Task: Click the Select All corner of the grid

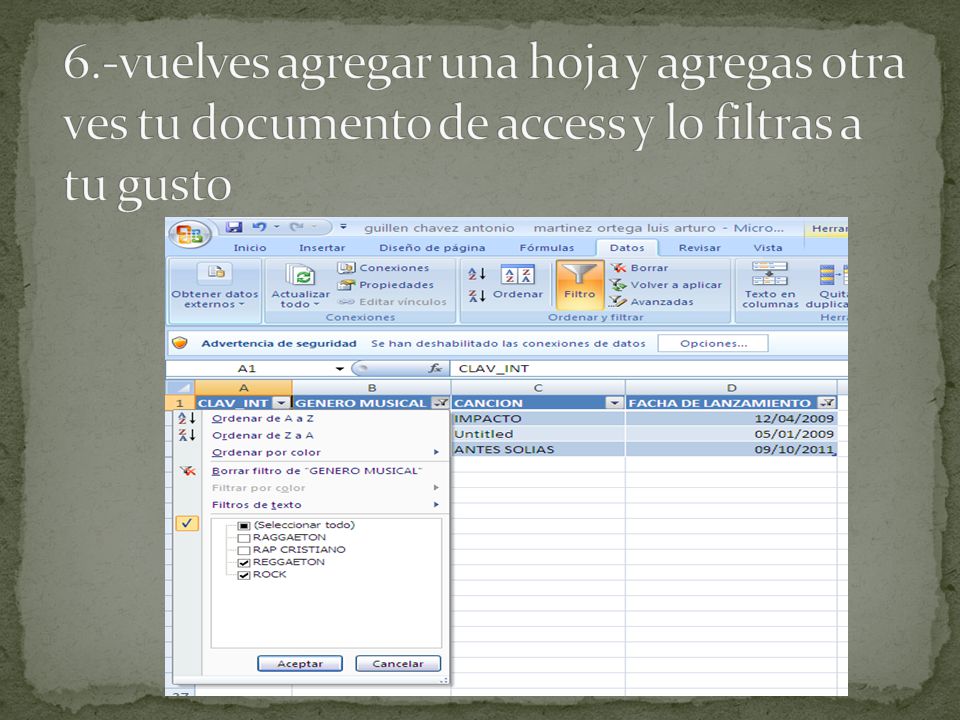Action: [180, 388]
